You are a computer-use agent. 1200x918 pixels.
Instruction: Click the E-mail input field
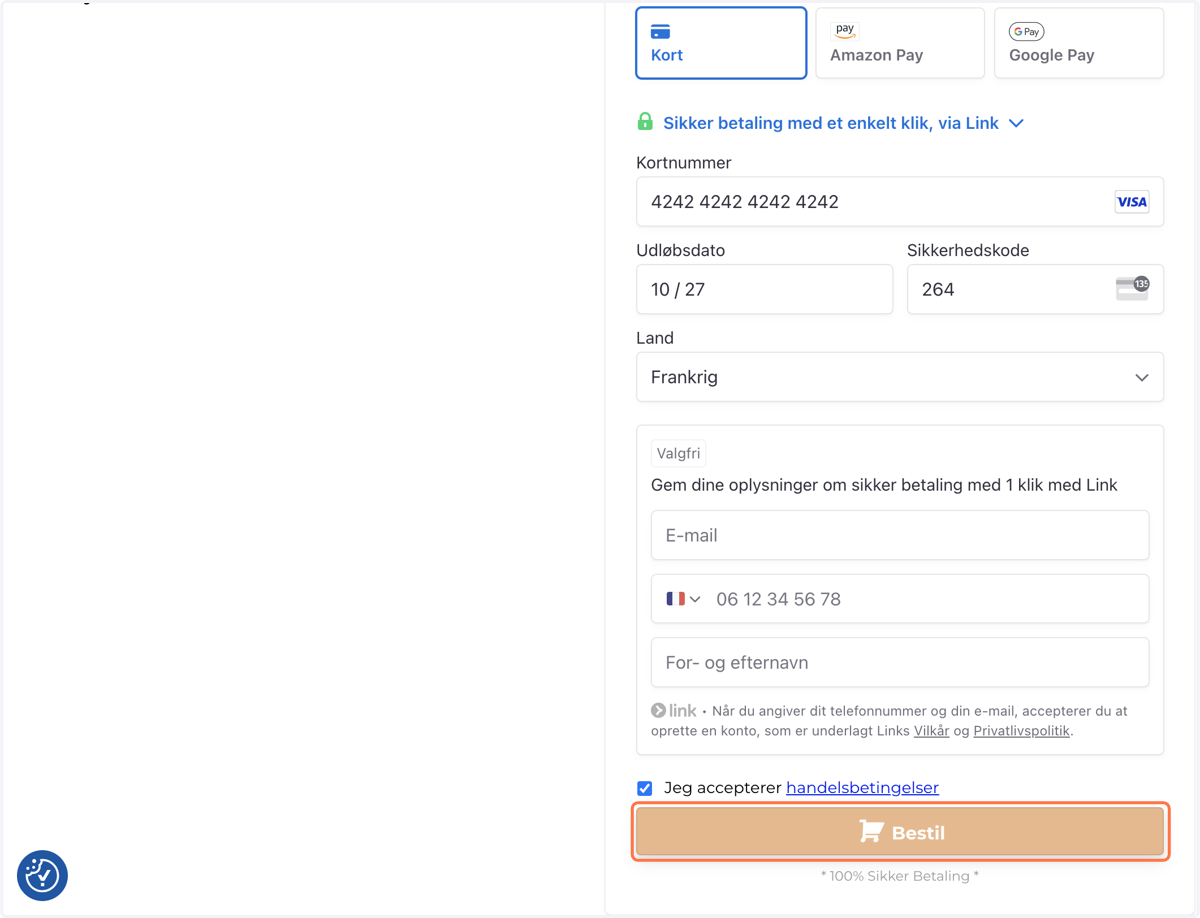900,535
